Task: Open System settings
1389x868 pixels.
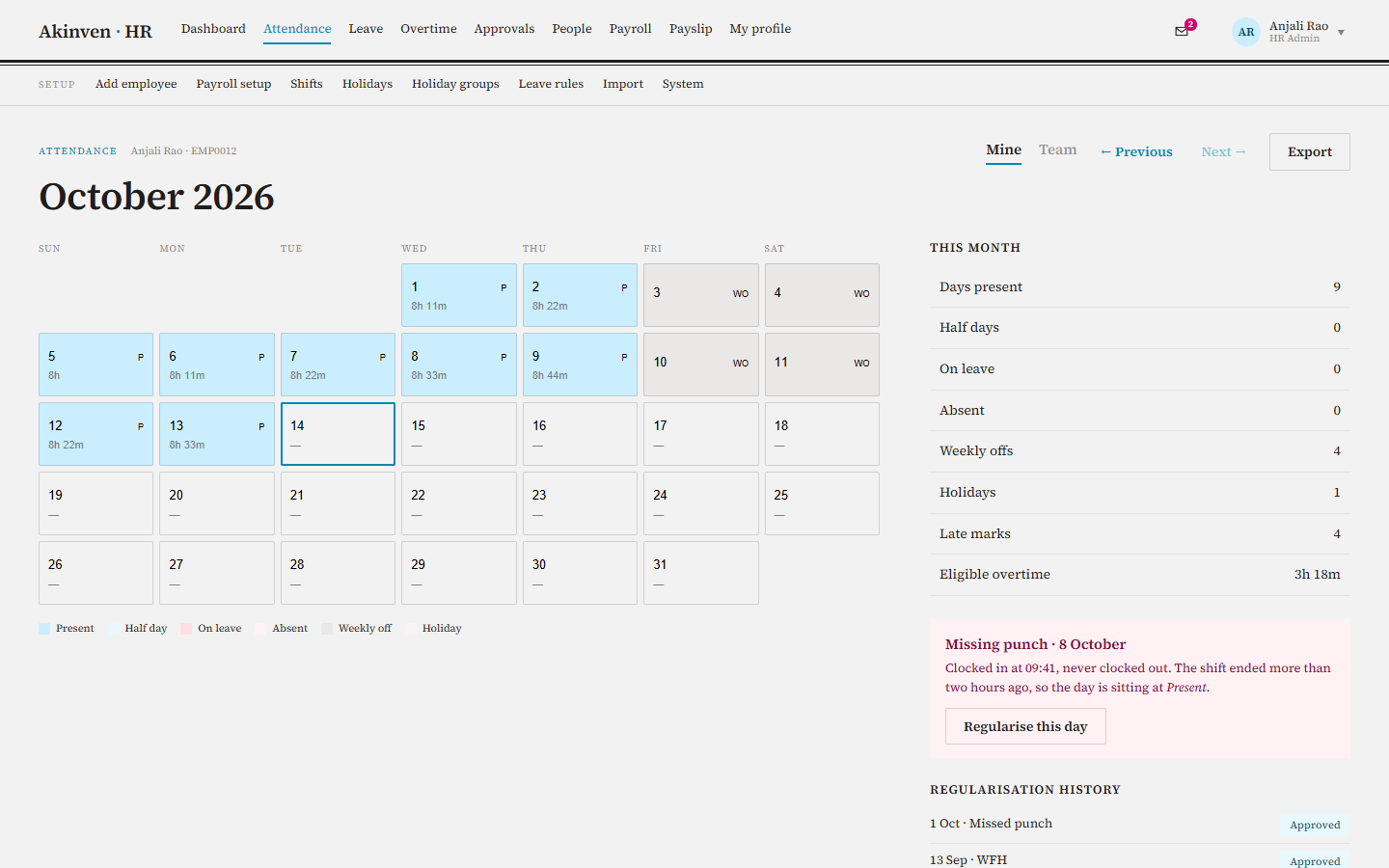Action: pyautogui.click(x=683, y=84)
